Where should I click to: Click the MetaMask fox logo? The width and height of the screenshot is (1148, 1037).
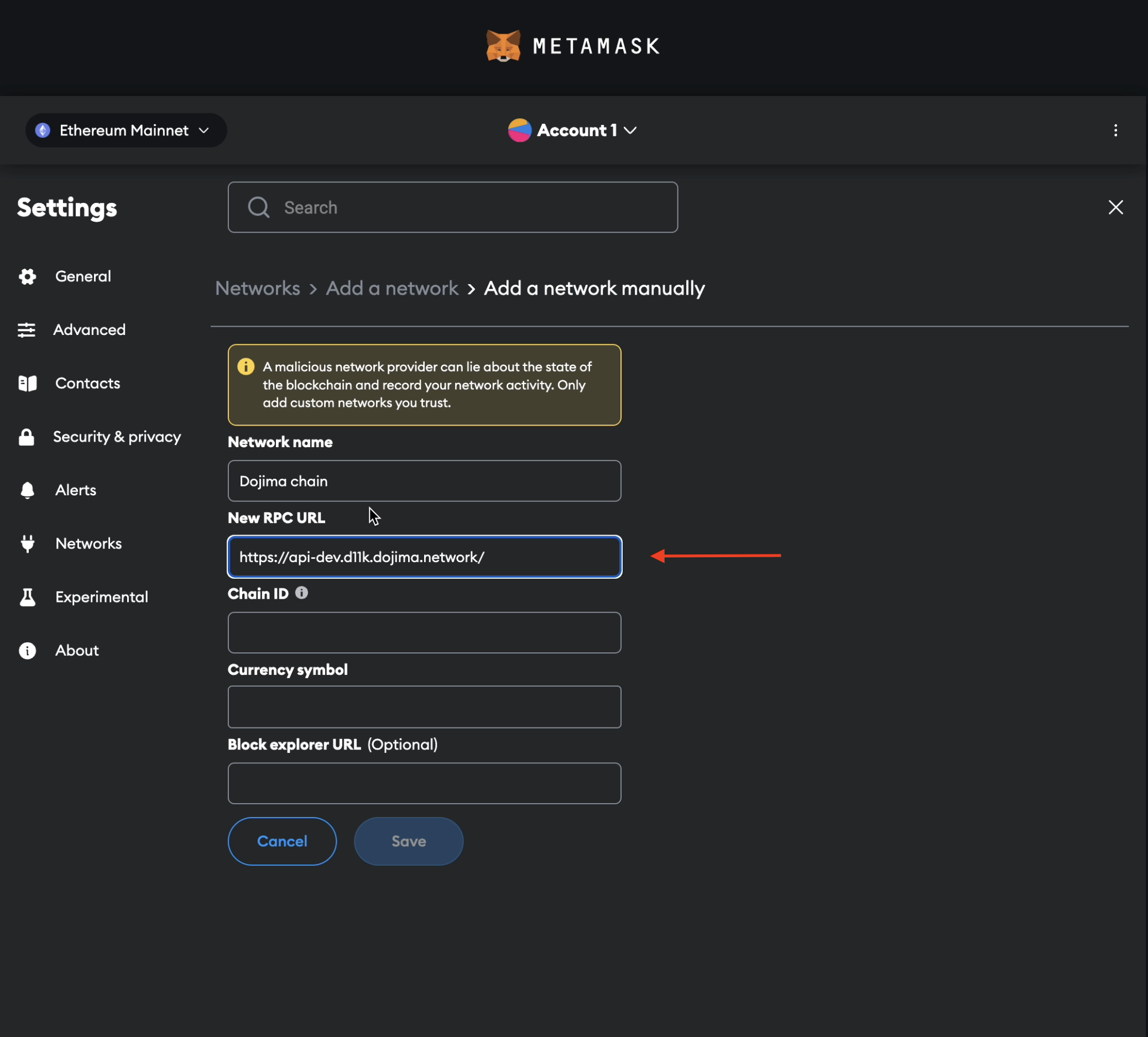point(503,45)
